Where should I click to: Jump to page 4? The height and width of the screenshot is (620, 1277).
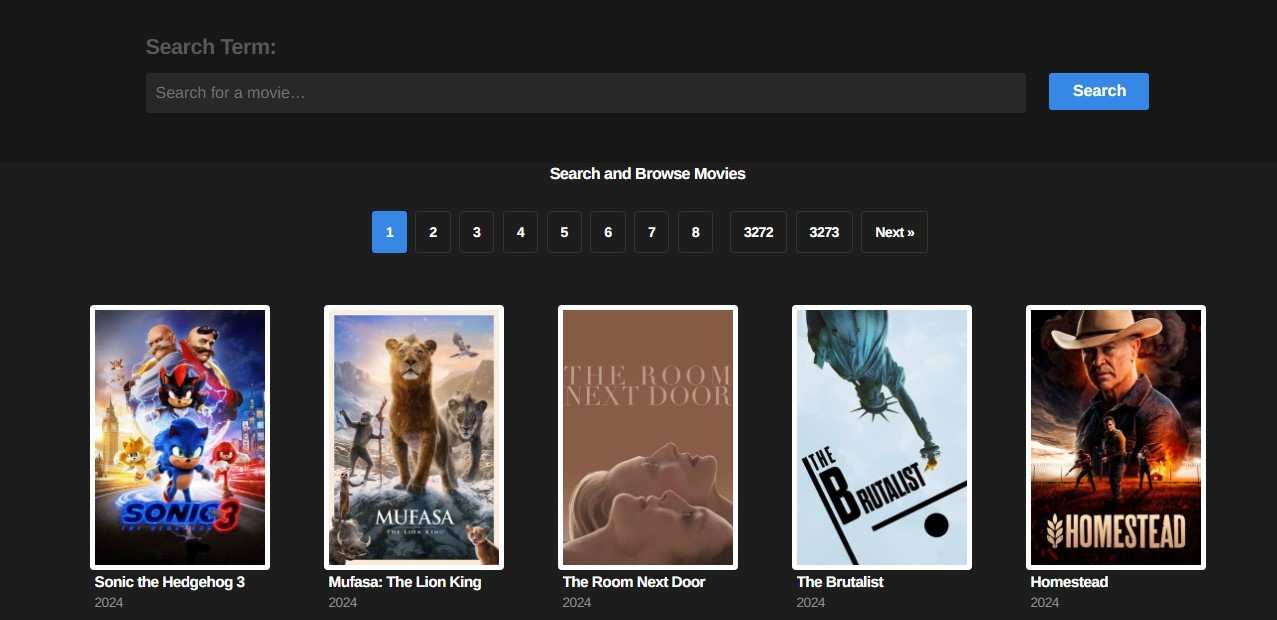point(520,232)
